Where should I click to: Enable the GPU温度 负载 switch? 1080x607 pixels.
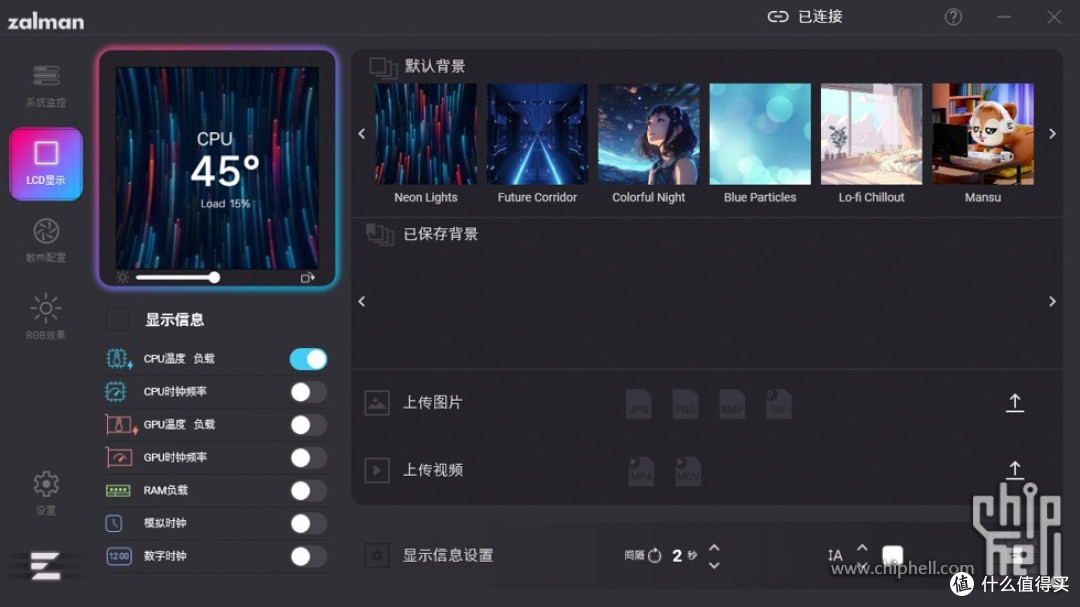(x=309, y=424)
